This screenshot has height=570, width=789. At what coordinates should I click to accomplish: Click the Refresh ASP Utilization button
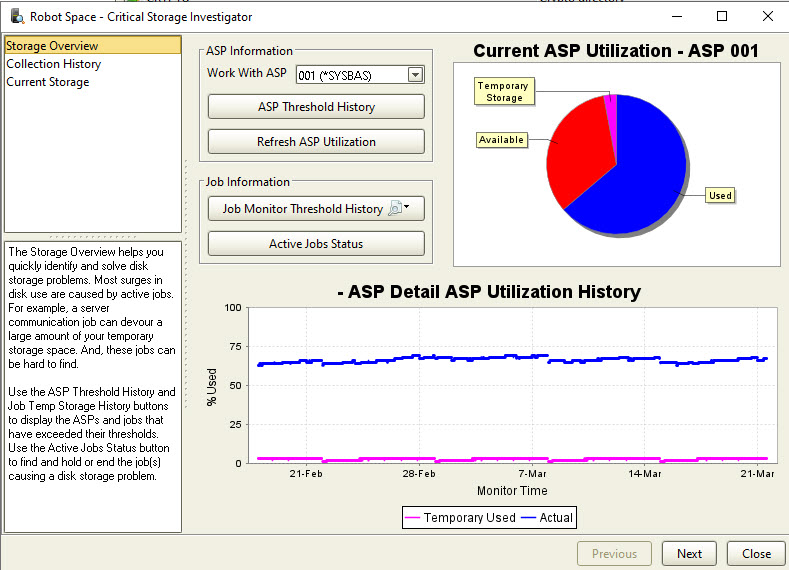coord(316,142)
